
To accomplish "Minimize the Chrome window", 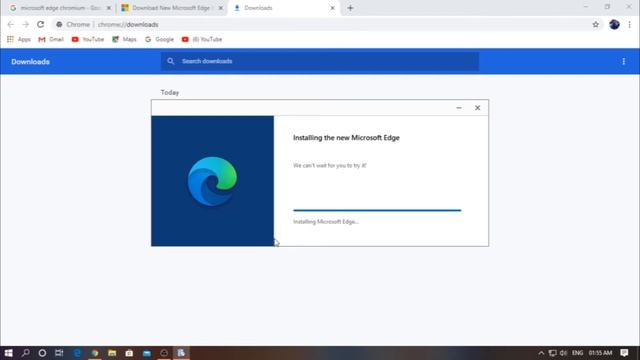I will click(x=586, y=7).
